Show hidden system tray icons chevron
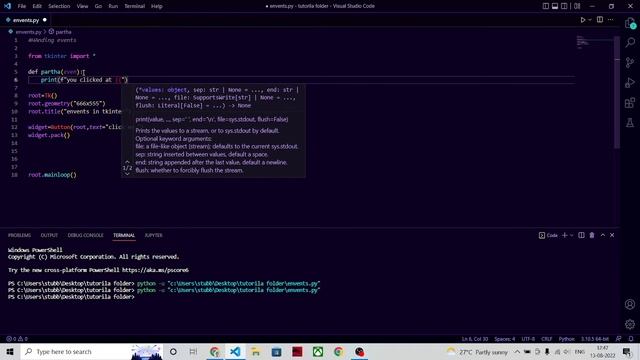The height and width of the screenshot is (360, 640). point(517,351)
